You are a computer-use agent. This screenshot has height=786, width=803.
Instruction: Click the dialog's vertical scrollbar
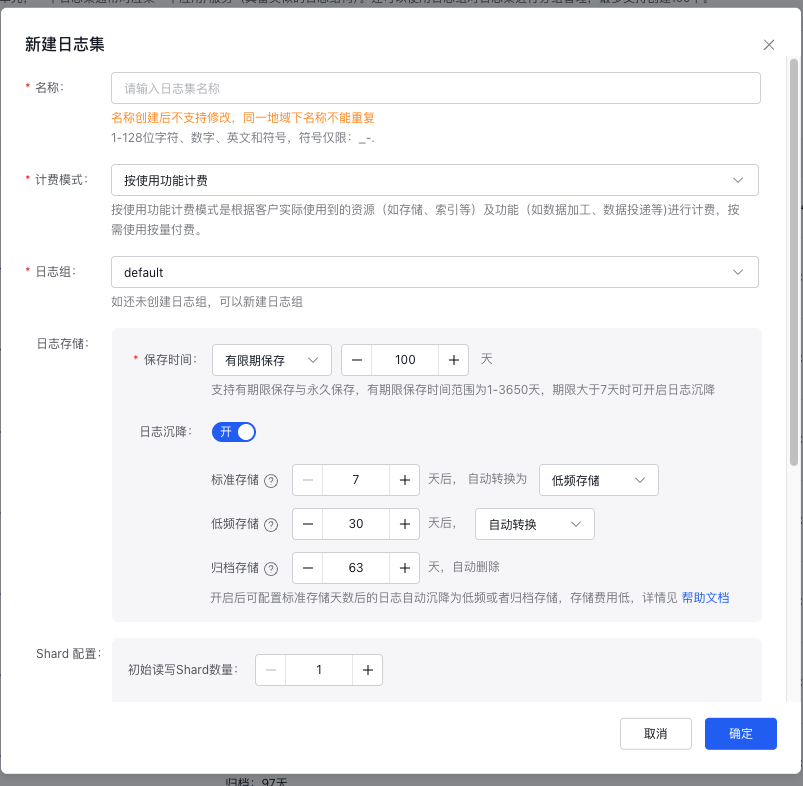(794, 262)
